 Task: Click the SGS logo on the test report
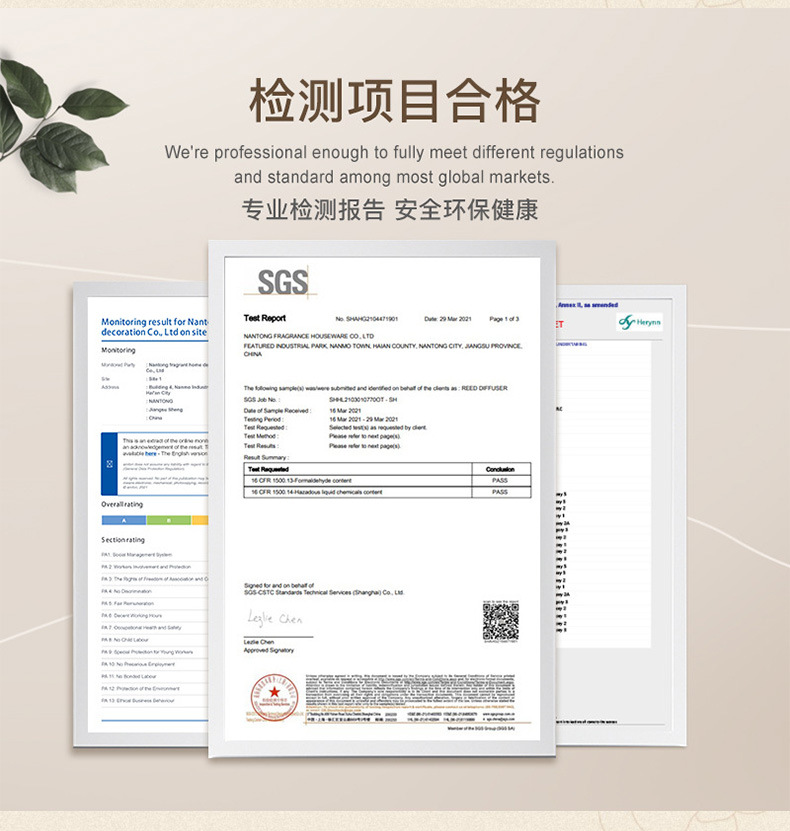pyautogui.click(x=281, y=281)
